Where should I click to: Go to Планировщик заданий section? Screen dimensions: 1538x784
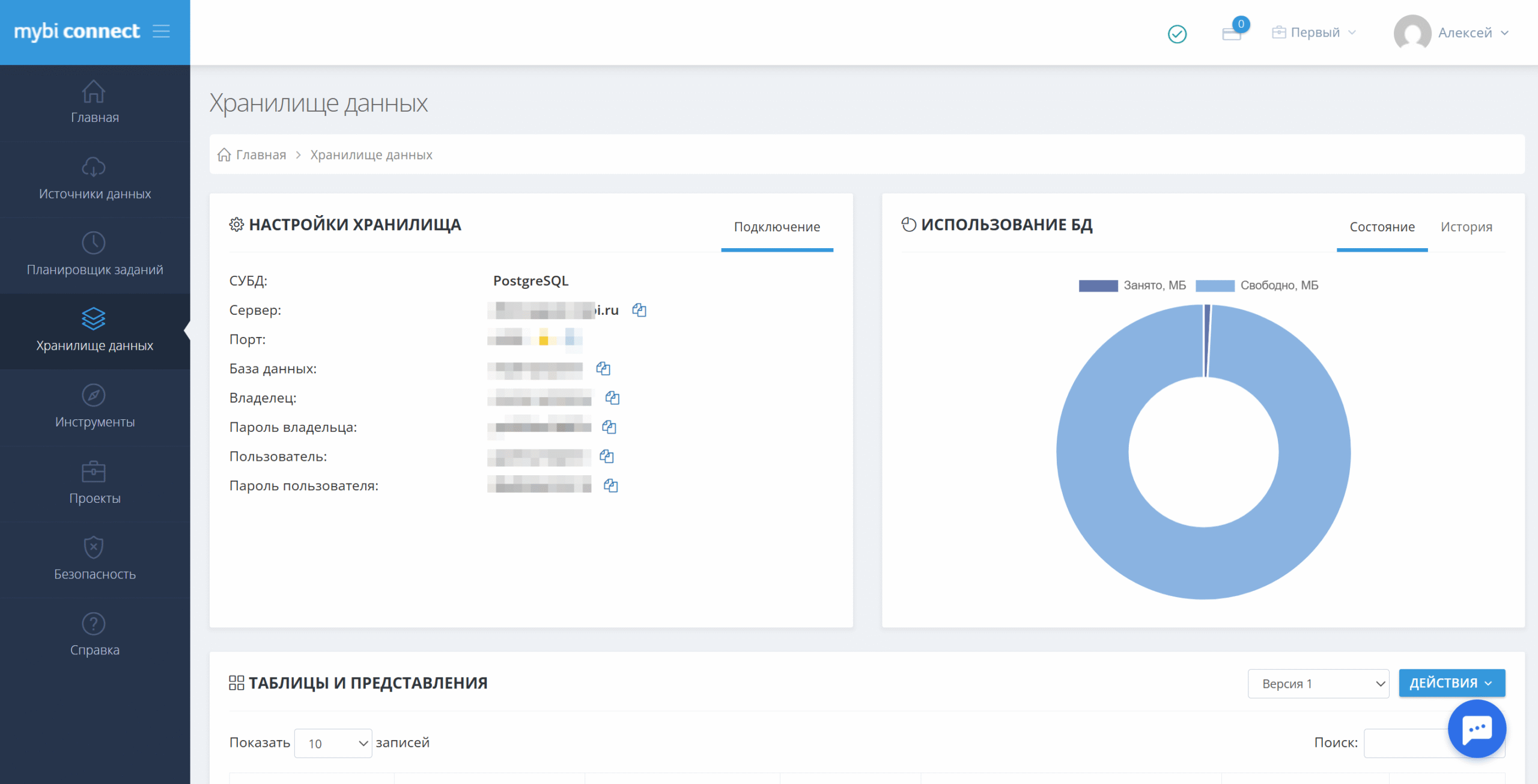[95, 255]
